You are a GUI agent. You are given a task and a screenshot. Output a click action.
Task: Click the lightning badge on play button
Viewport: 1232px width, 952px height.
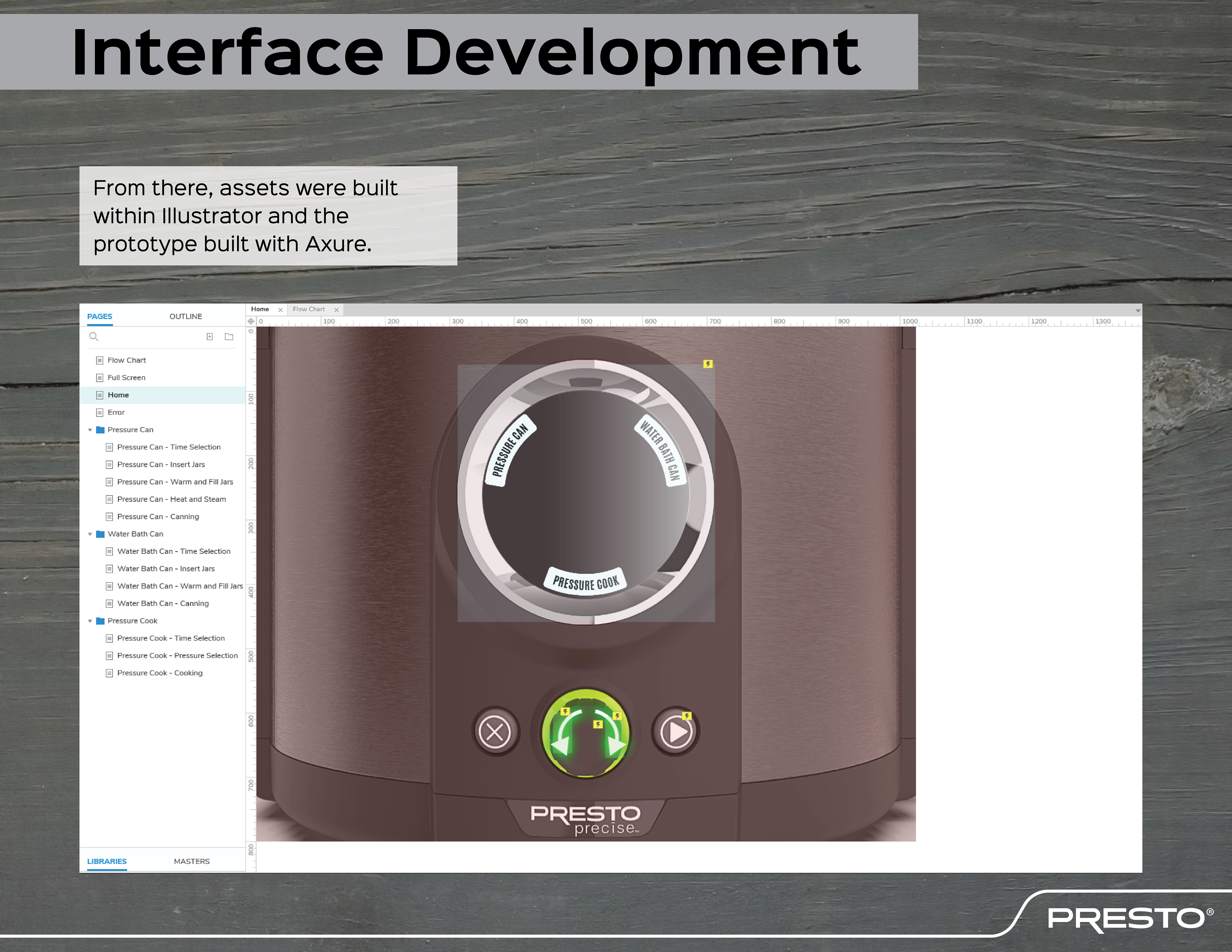pos(687,716)
